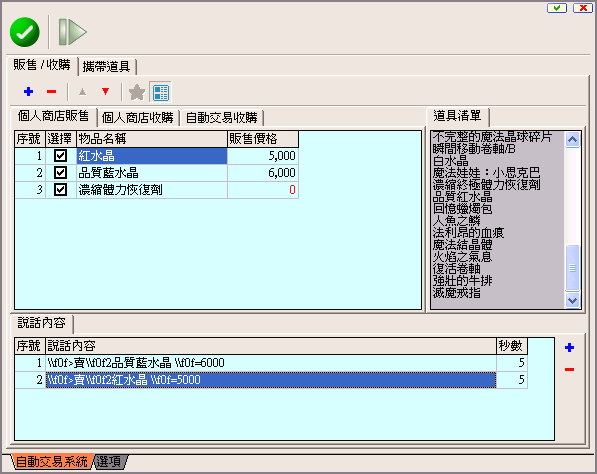Select 品質紅水晶 in the item list
The height and width of the screenshot is (474, 597).
463,196
